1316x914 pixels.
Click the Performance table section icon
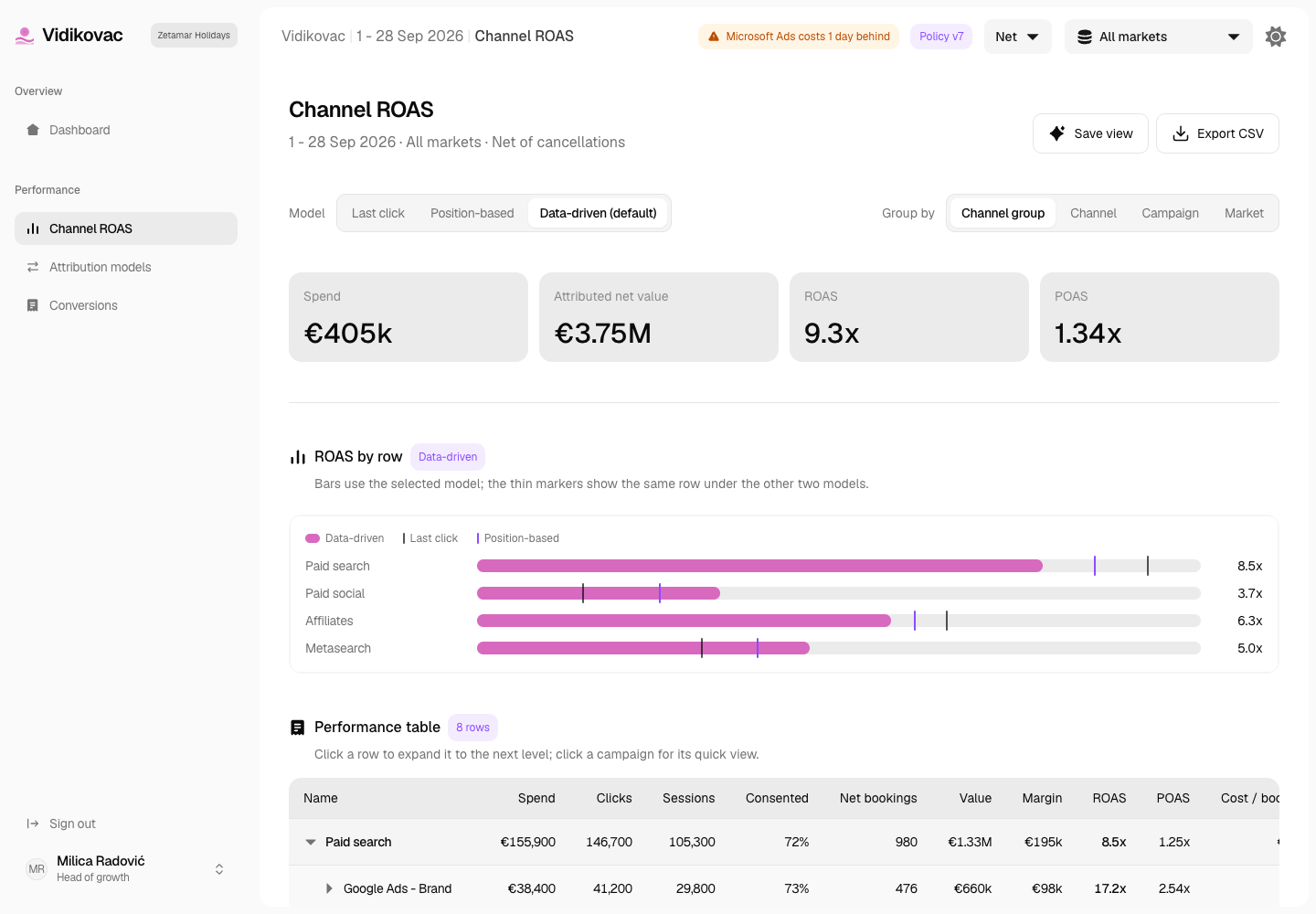click(298, 728)
